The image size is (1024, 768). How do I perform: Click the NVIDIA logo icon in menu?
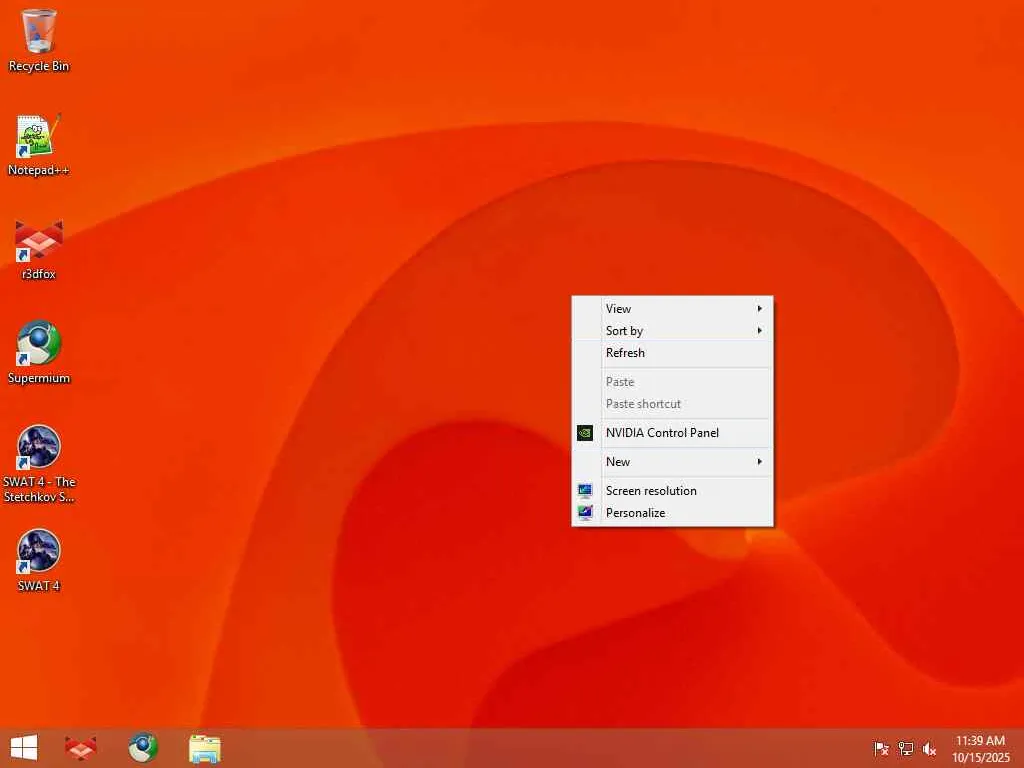click(585, 432)
